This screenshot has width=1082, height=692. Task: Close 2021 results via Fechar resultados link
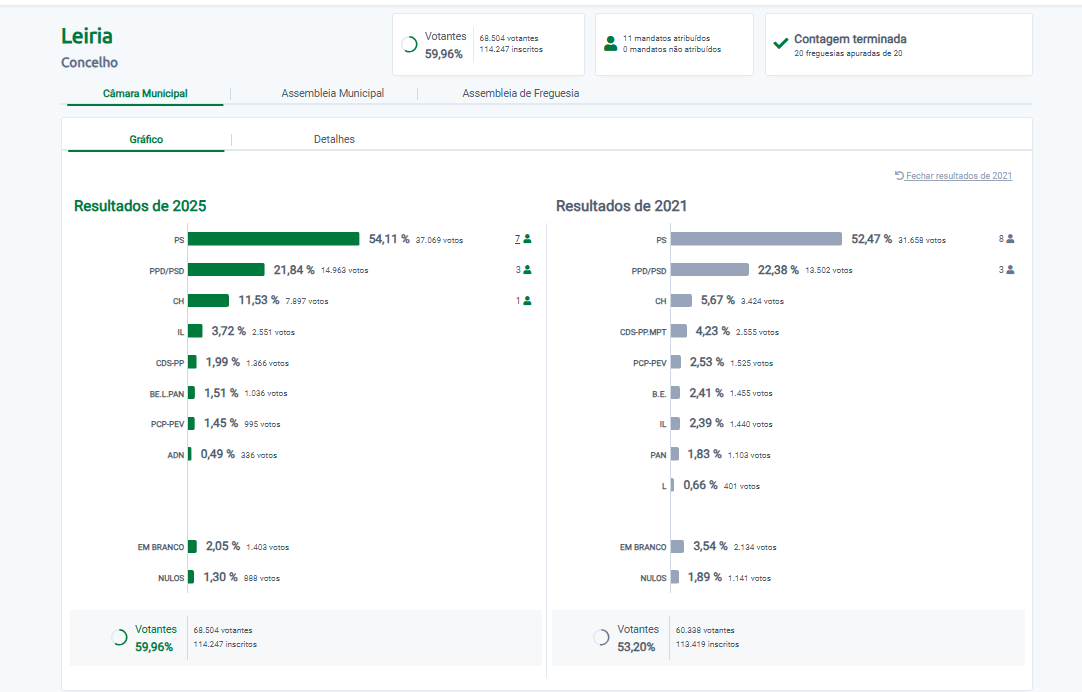coord(954,176)
